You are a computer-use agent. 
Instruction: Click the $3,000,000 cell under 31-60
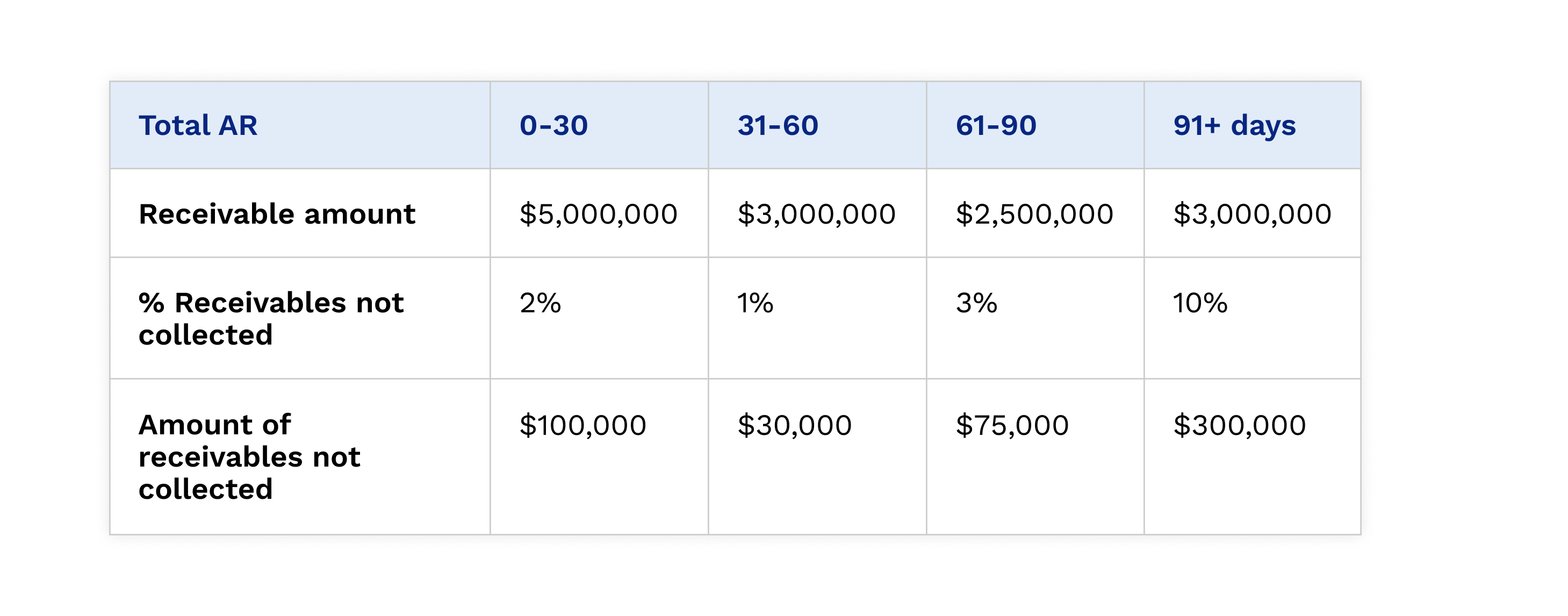click(817, 213)
